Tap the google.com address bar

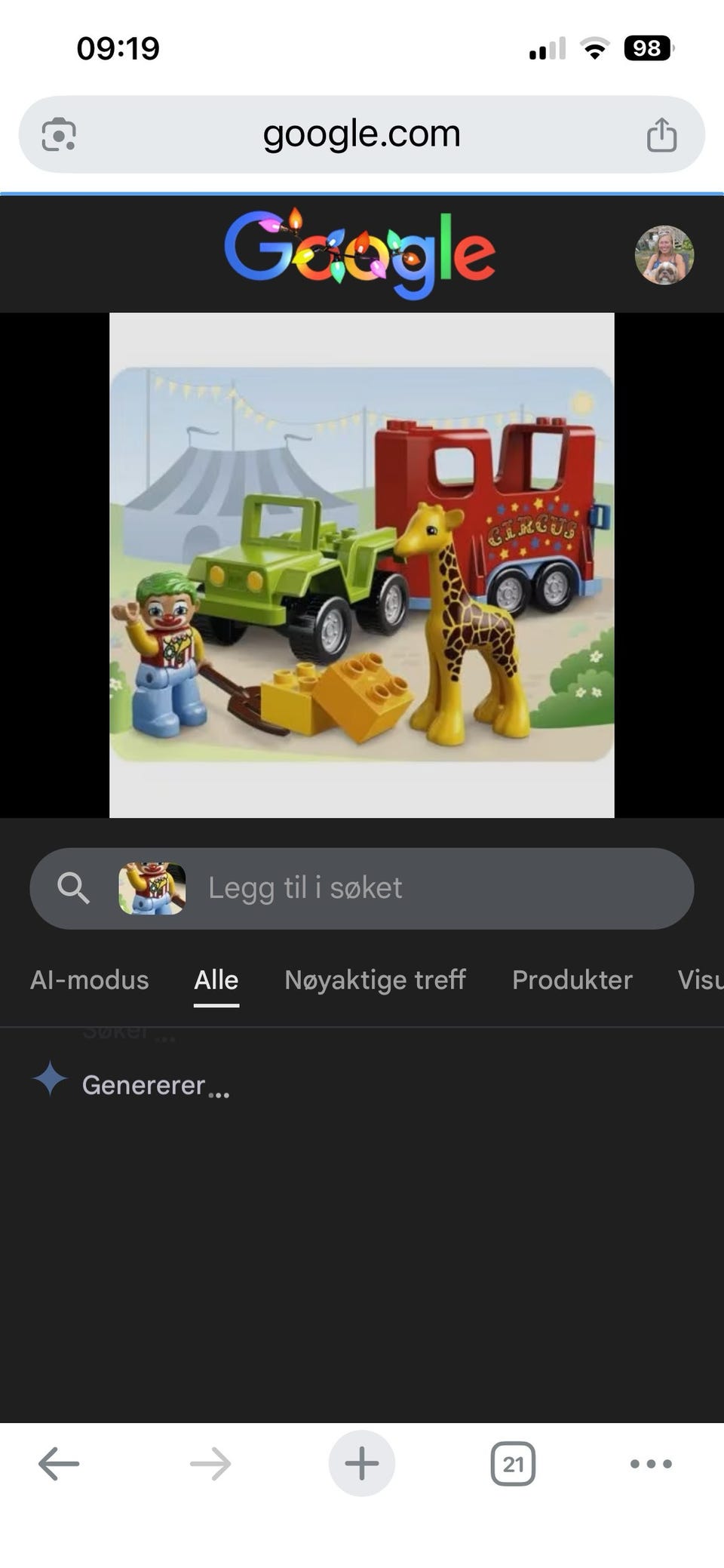point(362,134)
